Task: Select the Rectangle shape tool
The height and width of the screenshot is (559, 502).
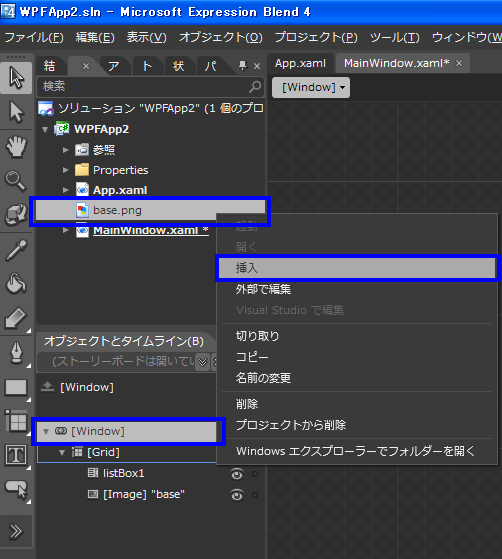Action: [x=16, y=387]
